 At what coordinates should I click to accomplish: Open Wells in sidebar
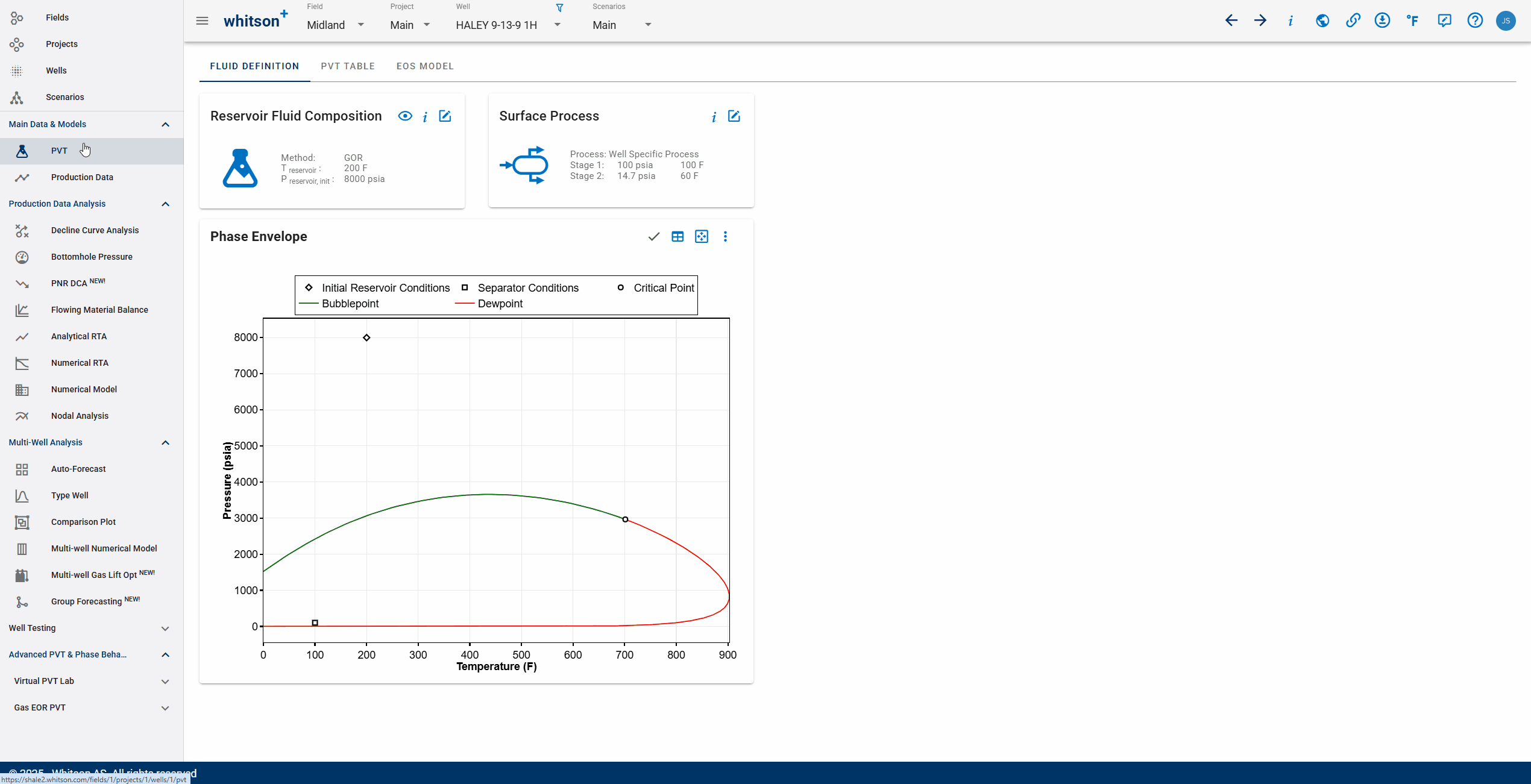pos(92,71)
